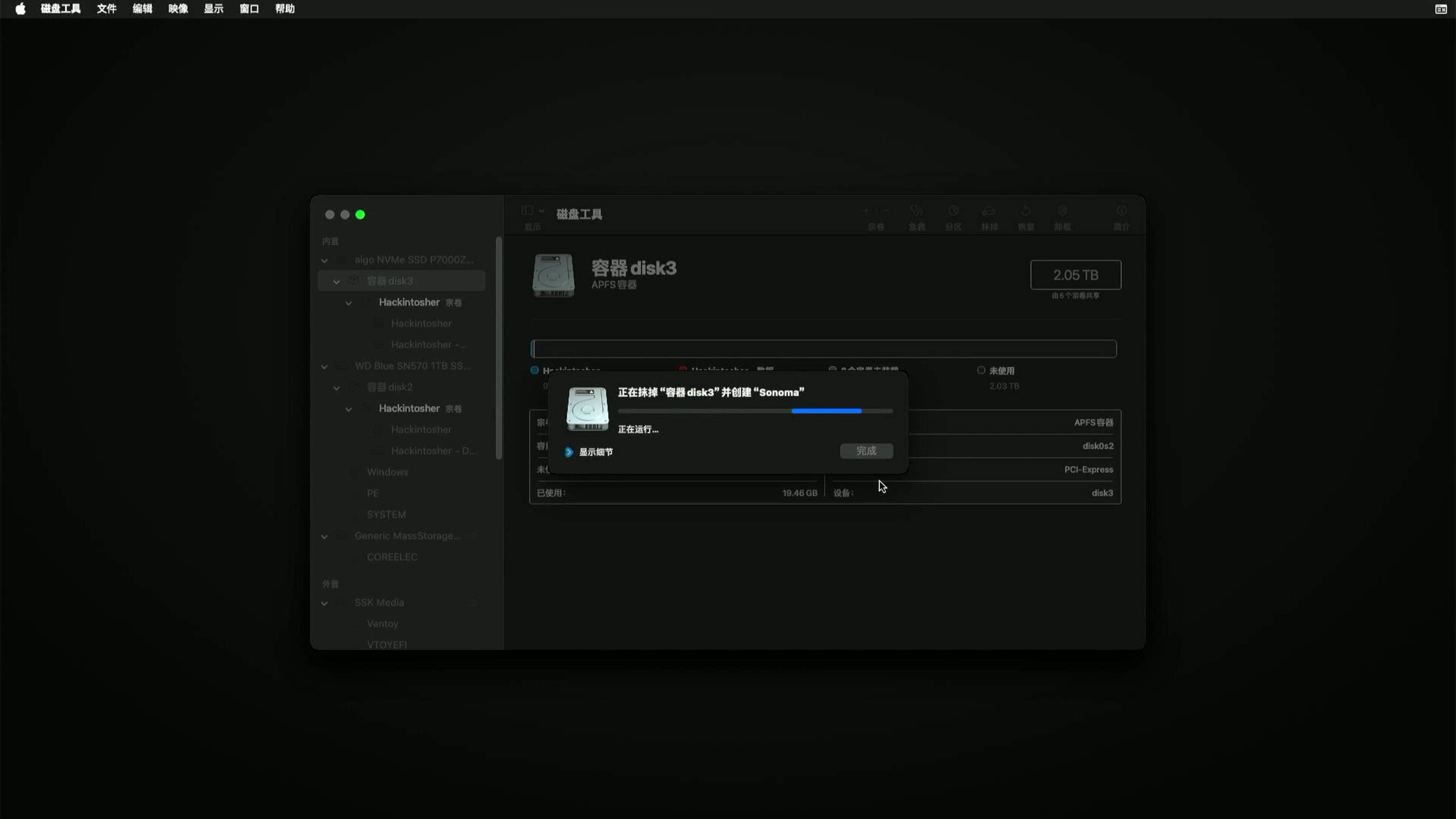The height and width of the screenshot is (819, 1456).
Task: Collapse the aigo NVMe SSD tree node
Action: pyautogui.click(x=325, y=260)
